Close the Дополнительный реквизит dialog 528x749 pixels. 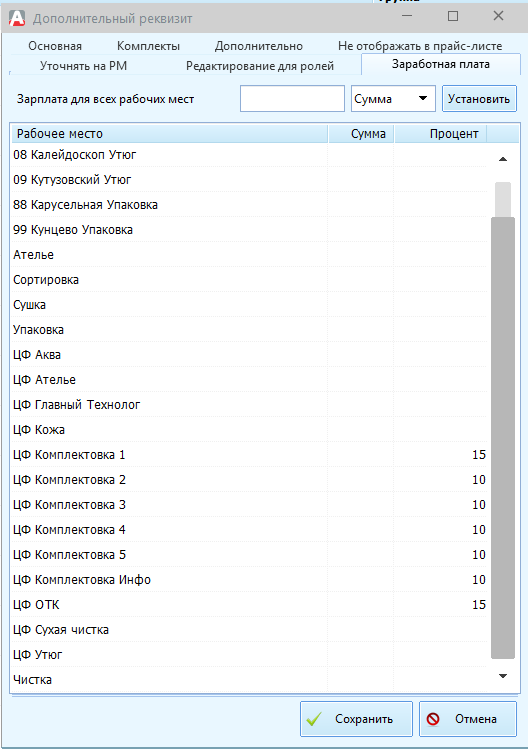click(498, 16)
